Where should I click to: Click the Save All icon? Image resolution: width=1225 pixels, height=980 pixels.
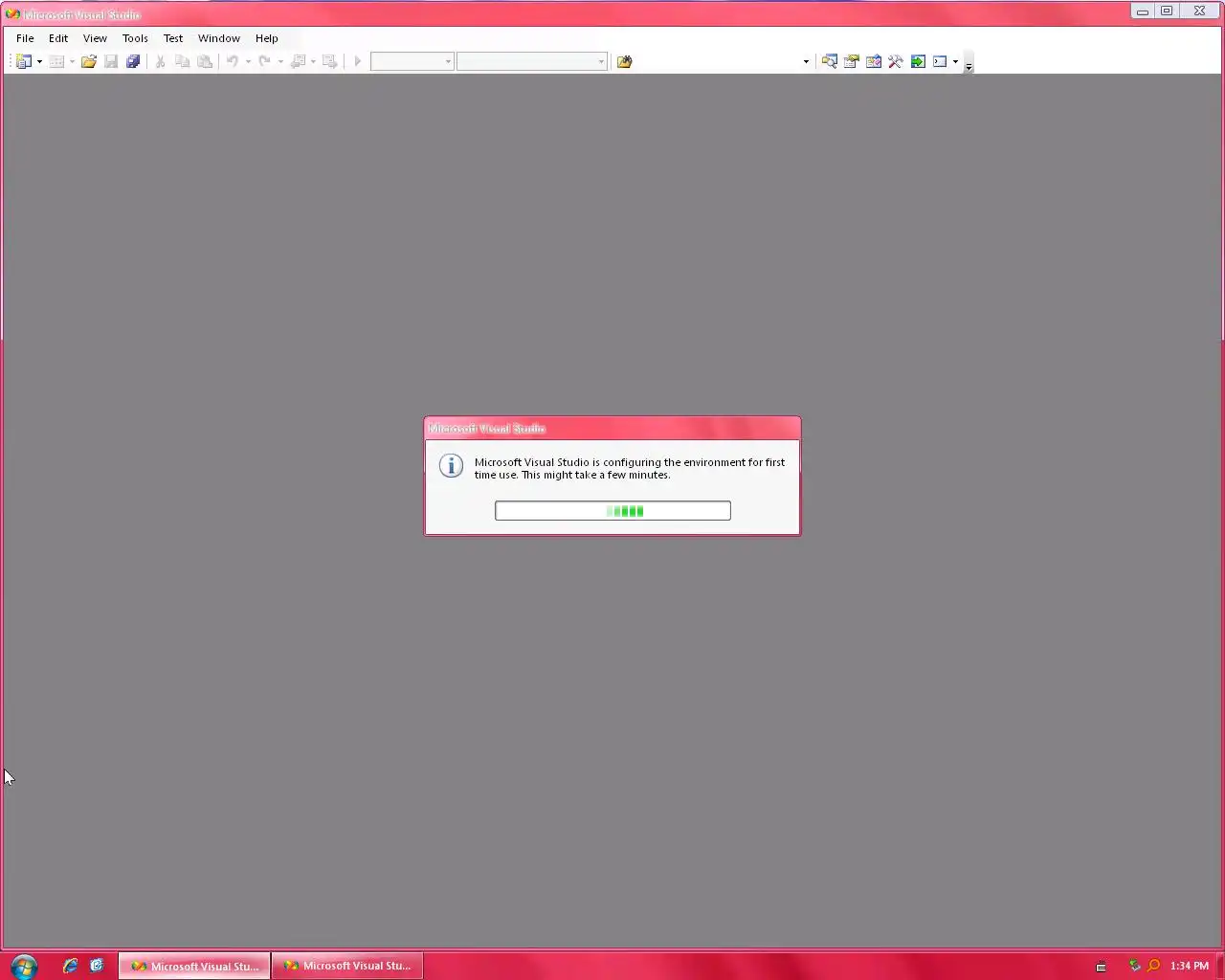point(133,61)
